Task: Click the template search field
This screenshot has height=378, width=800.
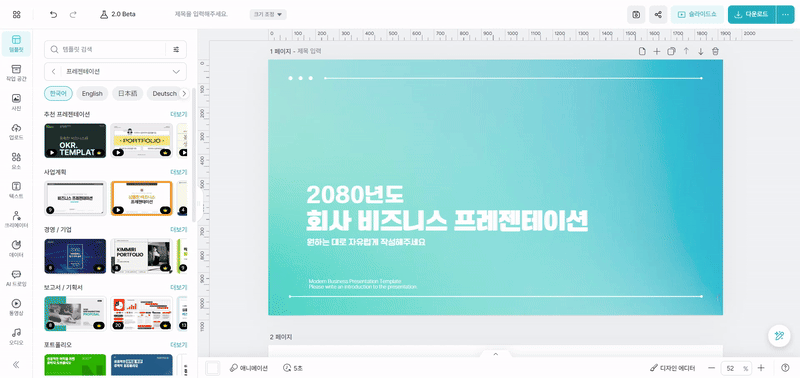Action: (106, 49)
